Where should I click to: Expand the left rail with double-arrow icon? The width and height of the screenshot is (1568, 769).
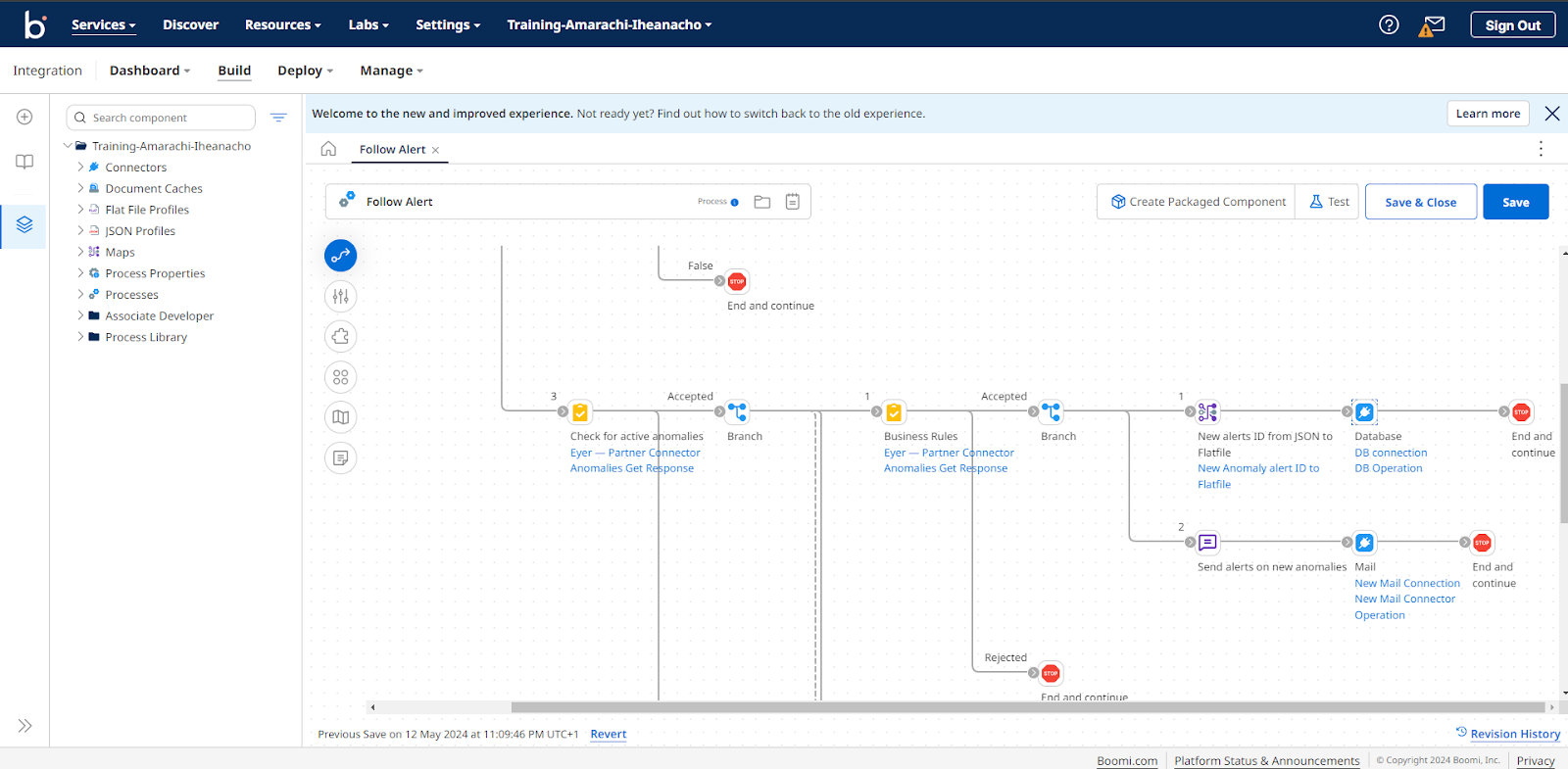click(24, 726)
